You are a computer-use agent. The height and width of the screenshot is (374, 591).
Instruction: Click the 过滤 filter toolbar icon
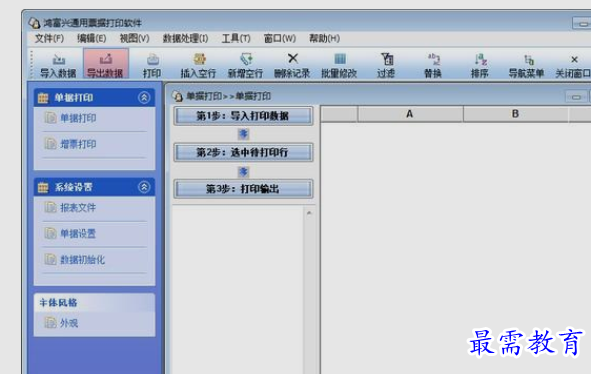point(387,59)
